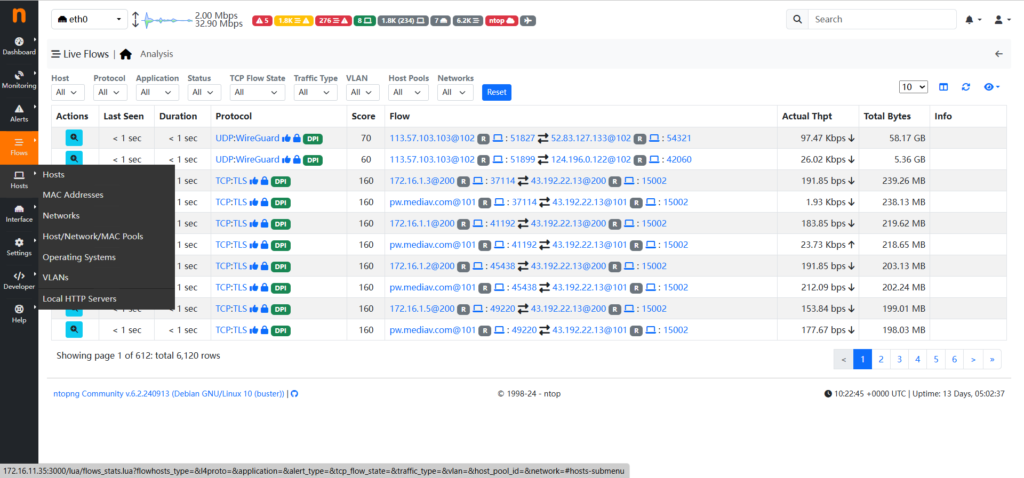This screenshot has height=478, width=1024.
Task: Click the ntopng logo in the sidebar
Action: [x=18, y=16]
